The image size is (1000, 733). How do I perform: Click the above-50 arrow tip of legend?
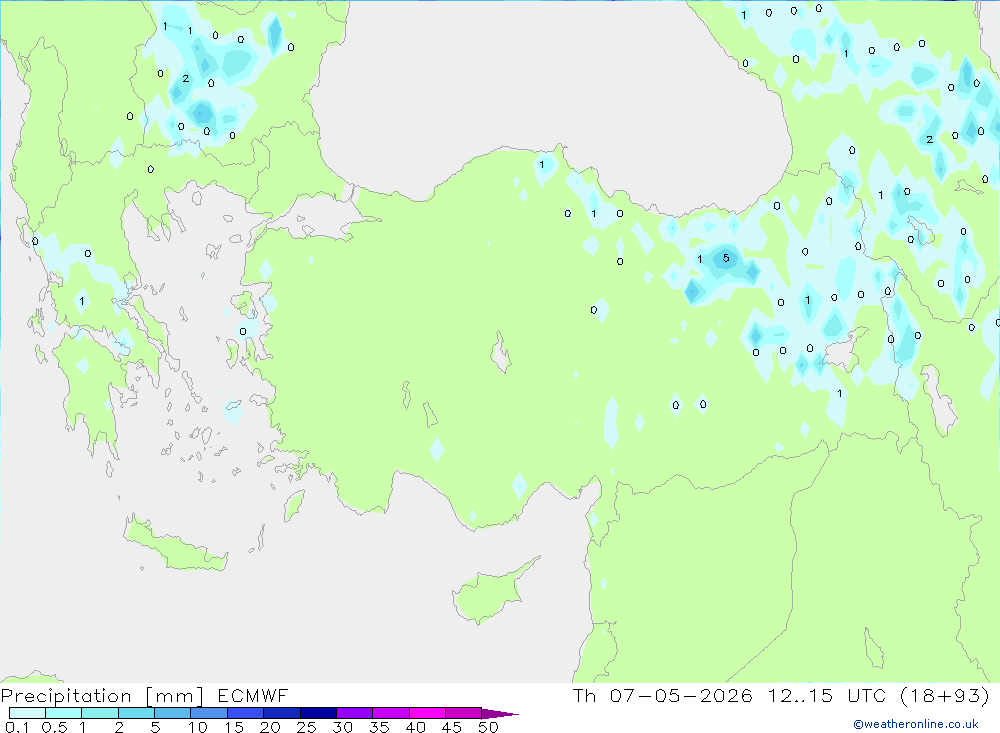point(501,714)
